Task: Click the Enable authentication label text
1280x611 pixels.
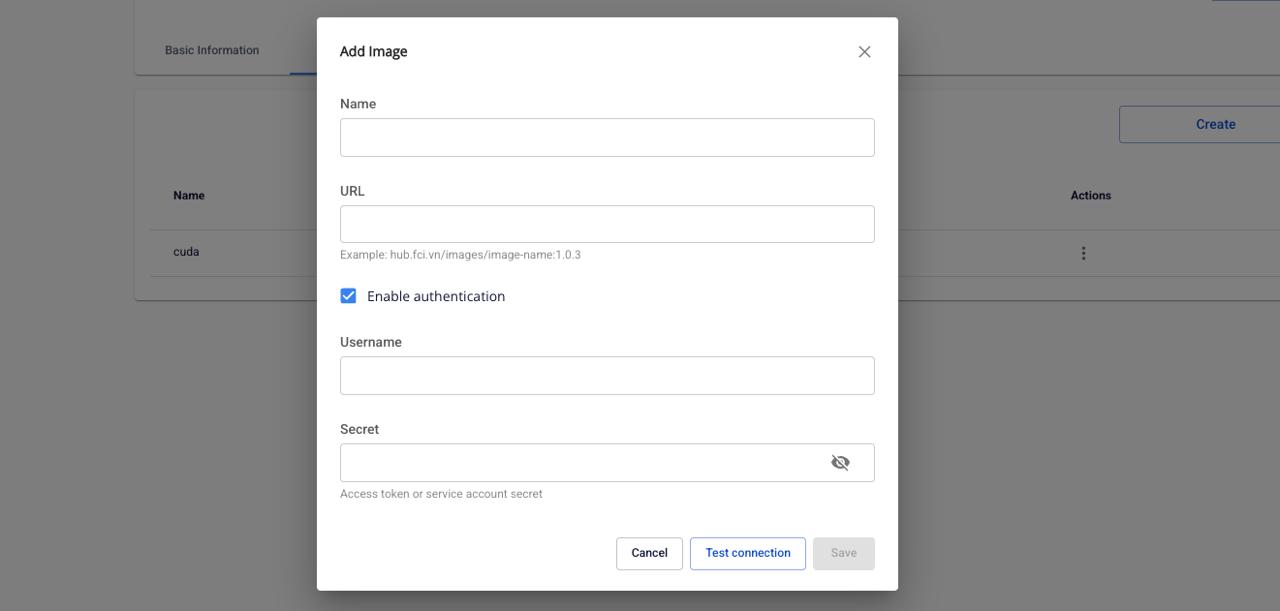Action: (435, 296)
